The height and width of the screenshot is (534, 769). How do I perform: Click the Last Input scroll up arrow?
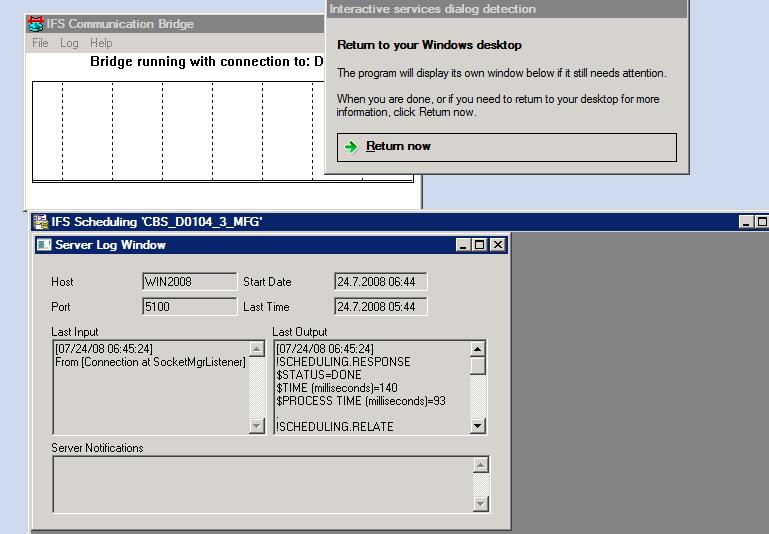(256, 349)
